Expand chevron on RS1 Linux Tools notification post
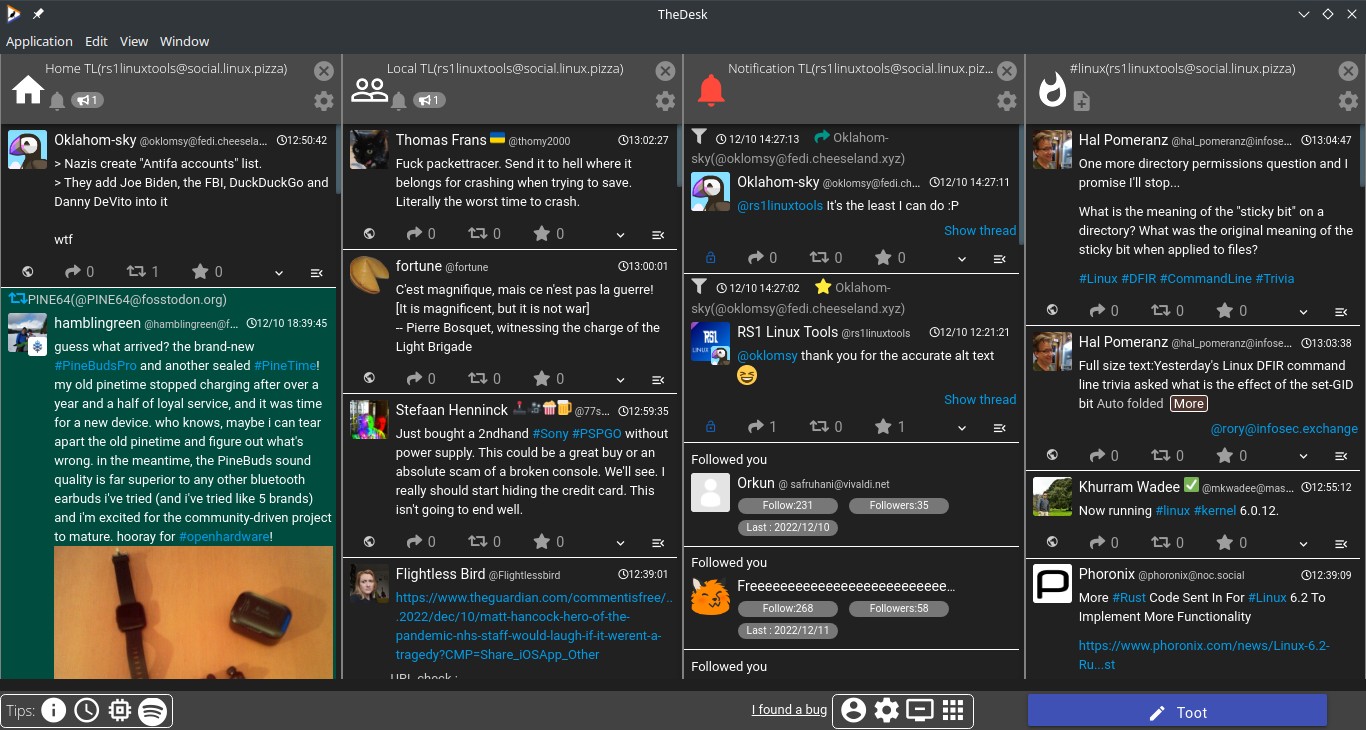 click(x=962, y=427)
